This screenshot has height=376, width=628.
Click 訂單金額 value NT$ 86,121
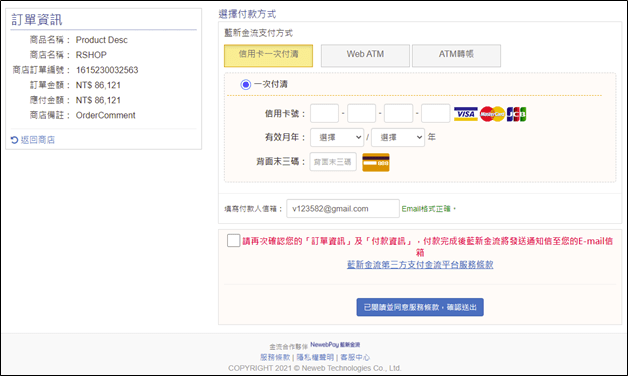[x=98, y=85]
